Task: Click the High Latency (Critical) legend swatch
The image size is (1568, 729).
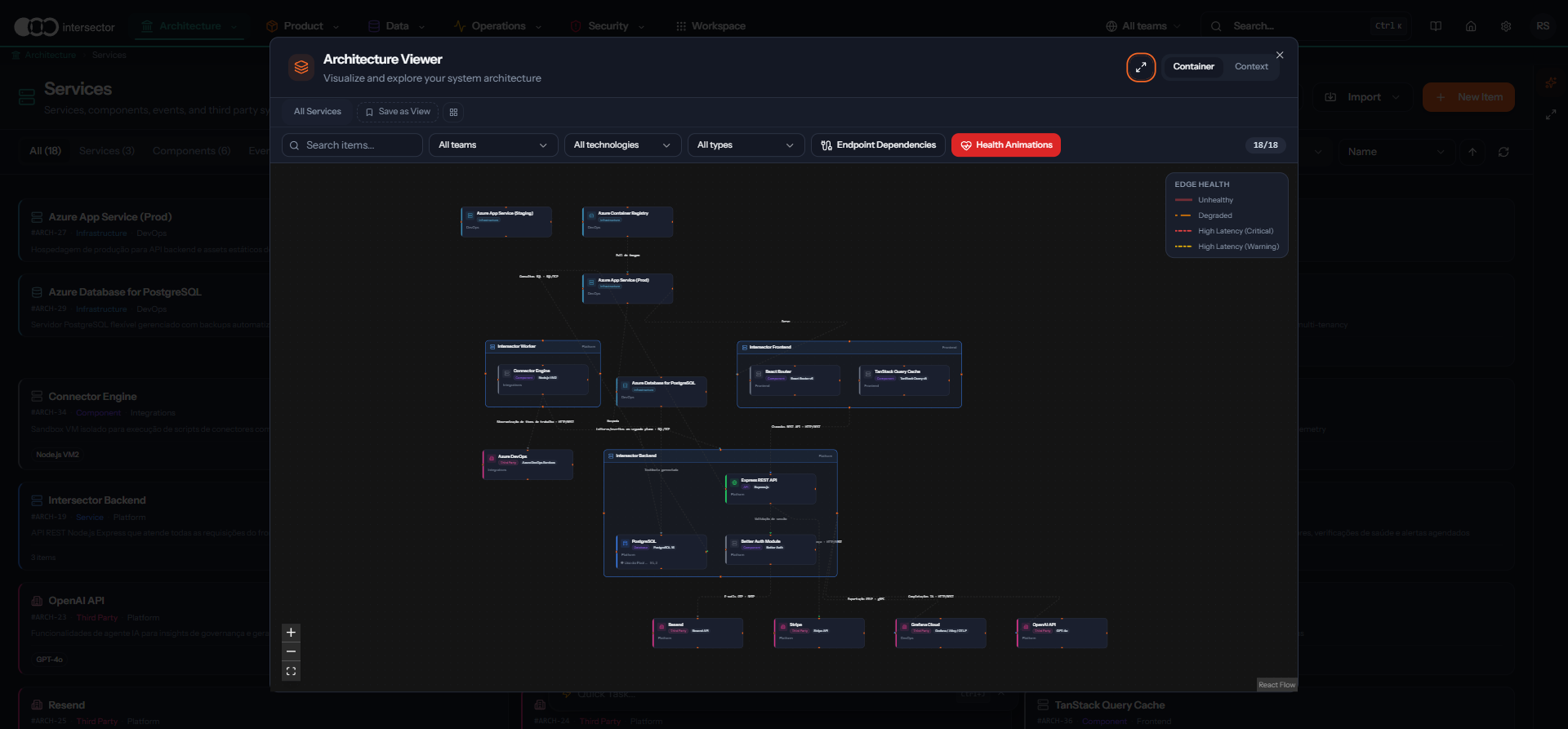Action: click(1183, 231)
